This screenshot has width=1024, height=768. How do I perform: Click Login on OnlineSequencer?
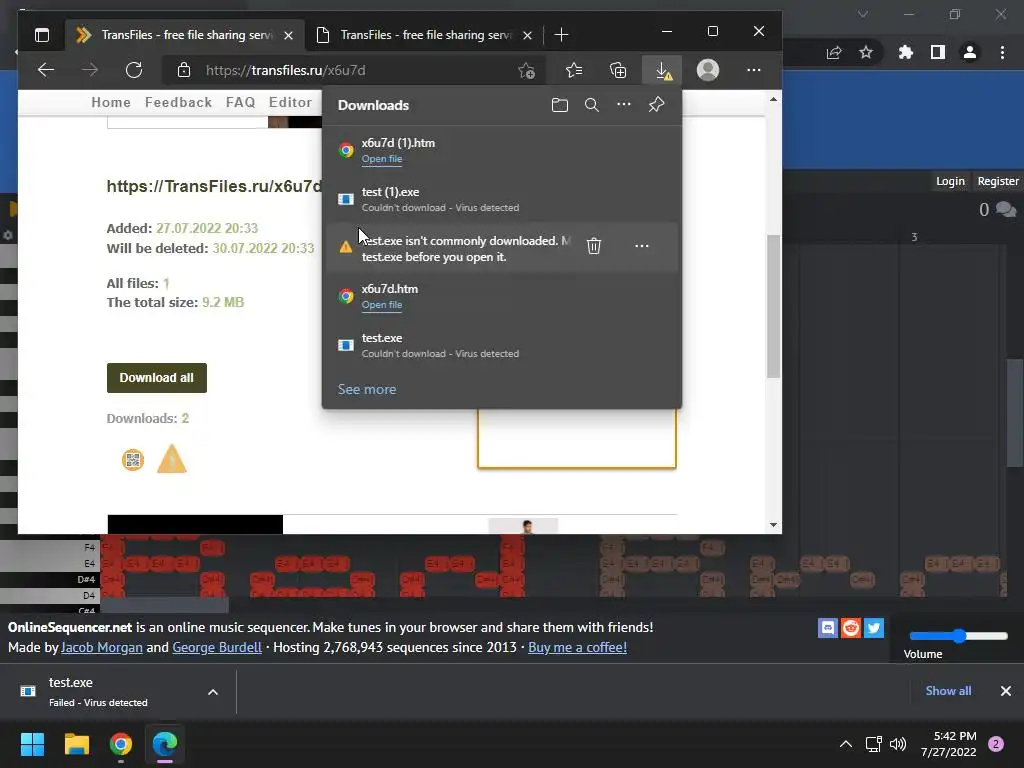(x=950, y=181)
